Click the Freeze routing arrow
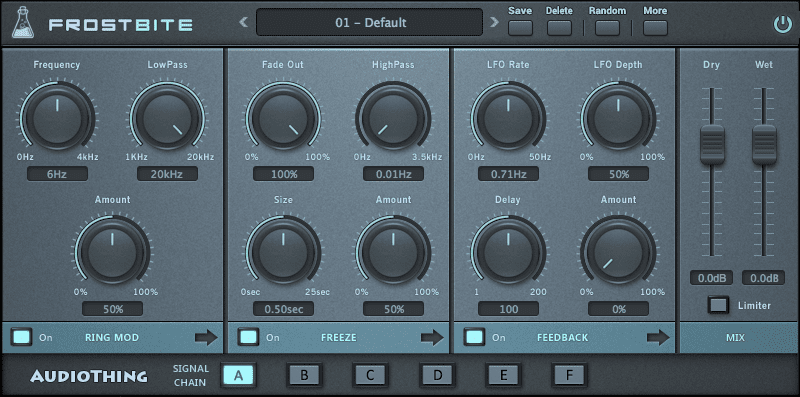 pyautogui.click(x=432, y=337)
